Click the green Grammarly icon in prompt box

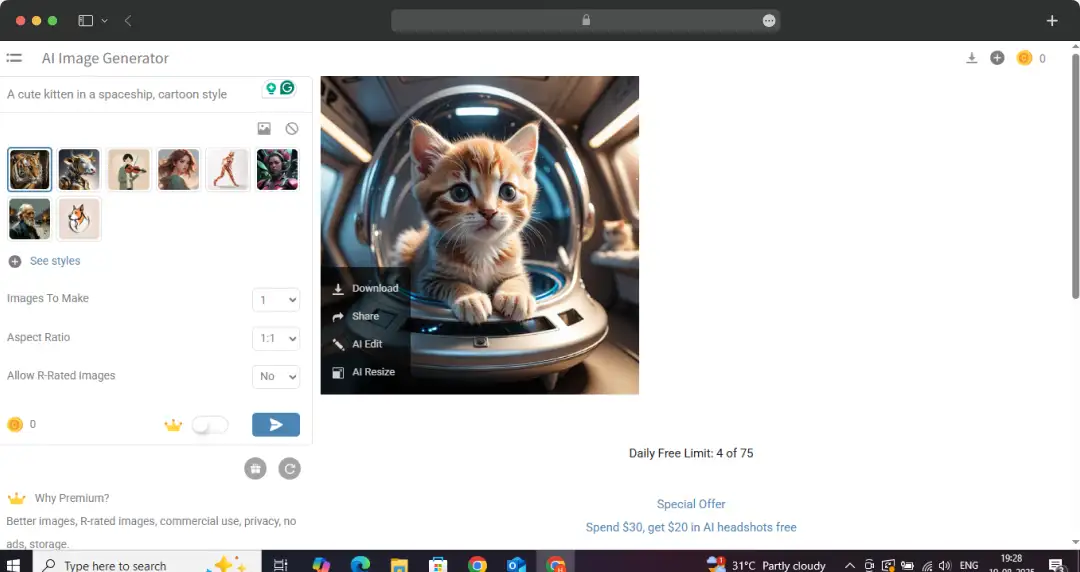tap(287, 88)
